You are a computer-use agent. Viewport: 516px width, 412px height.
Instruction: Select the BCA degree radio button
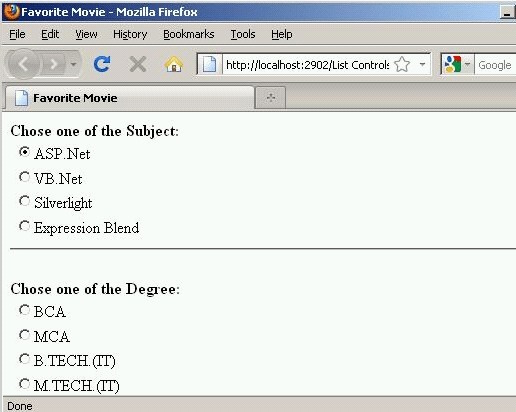pos(24,310)
